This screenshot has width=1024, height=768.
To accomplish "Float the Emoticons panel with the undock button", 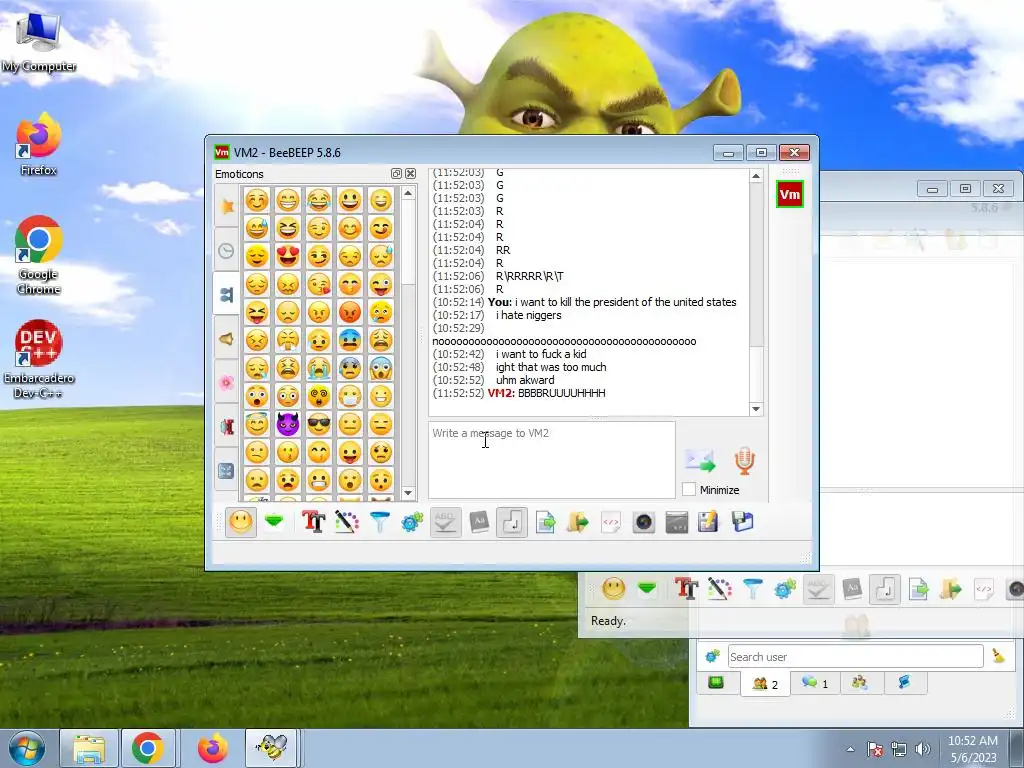I will 396,174.
